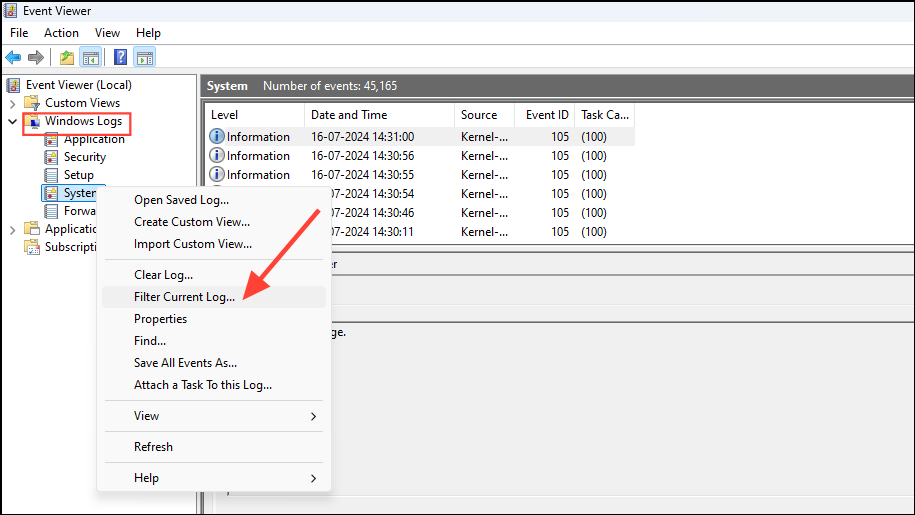Viewport: 915px width, 515px height.
Task: Select event row with time 14:30:11
Action: [483, 232]
